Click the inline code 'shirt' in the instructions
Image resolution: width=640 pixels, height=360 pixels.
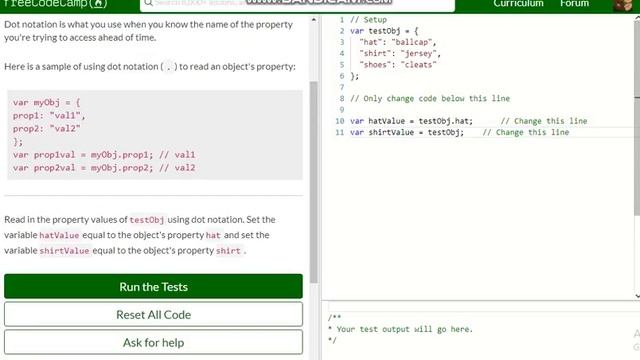click(228, 251)
